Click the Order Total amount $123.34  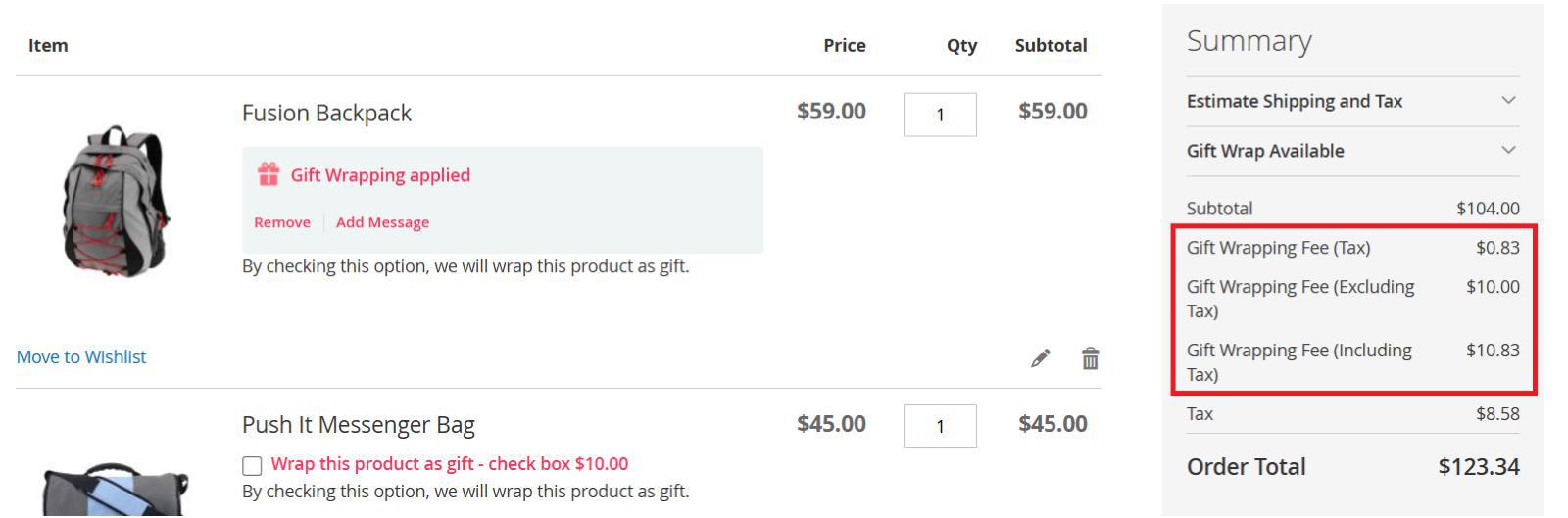pos(1478,467)
